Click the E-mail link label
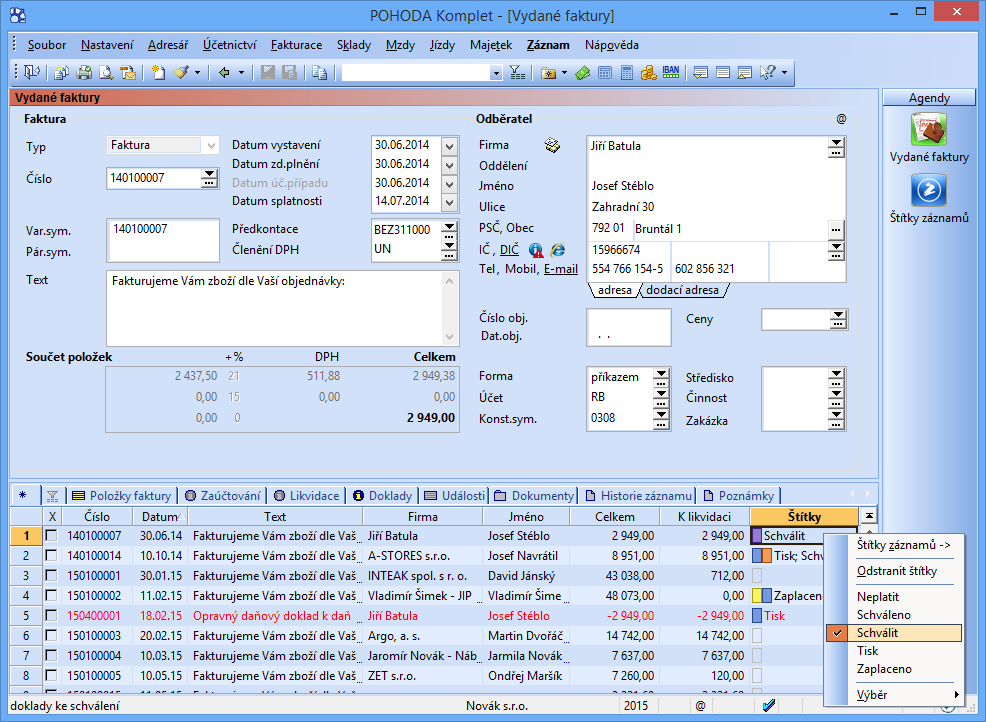The width and height of the screenshot is (986, 722). [561, 269]
